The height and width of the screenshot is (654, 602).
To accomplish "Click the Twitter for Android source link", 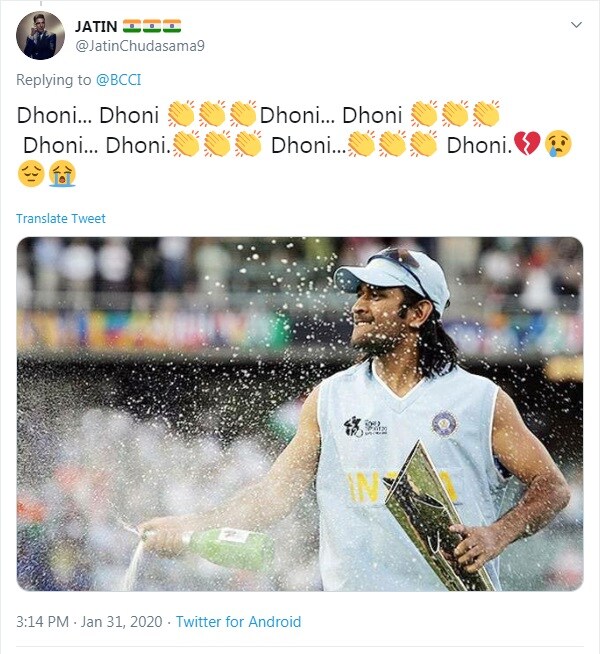I will coord(238,621).
